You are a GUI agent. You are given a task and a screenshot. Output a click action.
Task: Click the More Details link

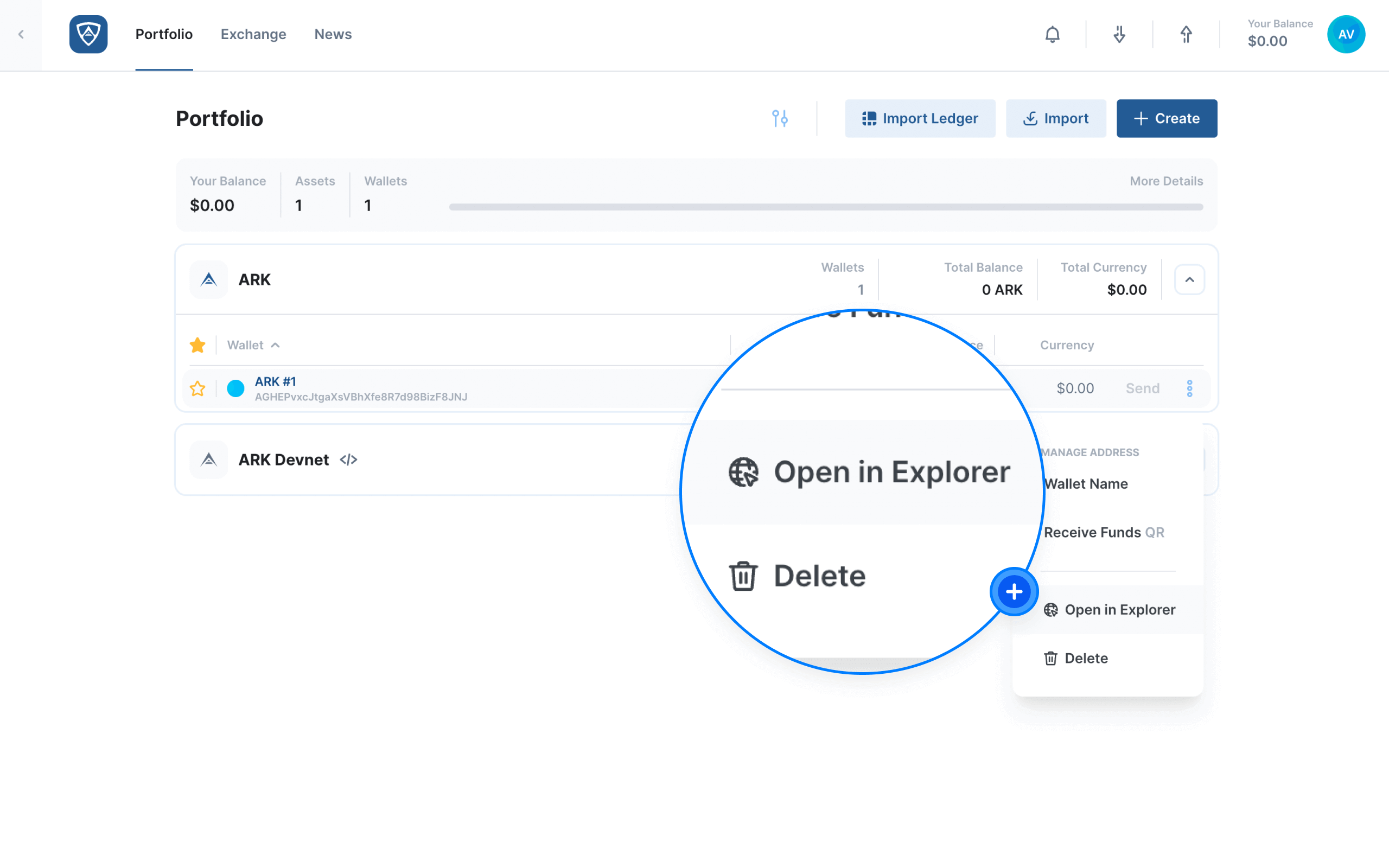coord(1166,180)
